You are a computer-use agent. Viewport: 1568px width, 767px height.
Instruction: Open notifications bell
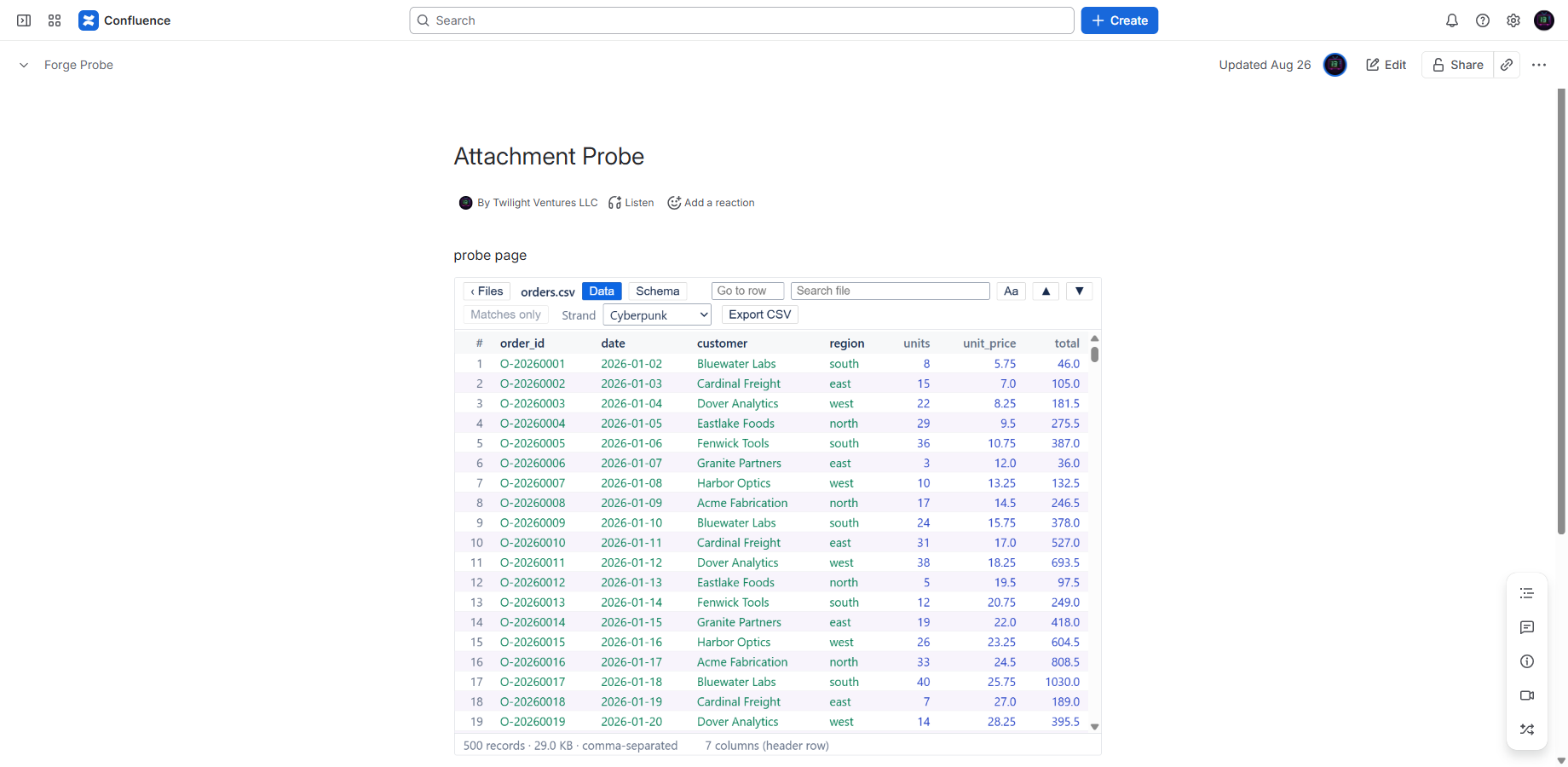click(1452, 20)
